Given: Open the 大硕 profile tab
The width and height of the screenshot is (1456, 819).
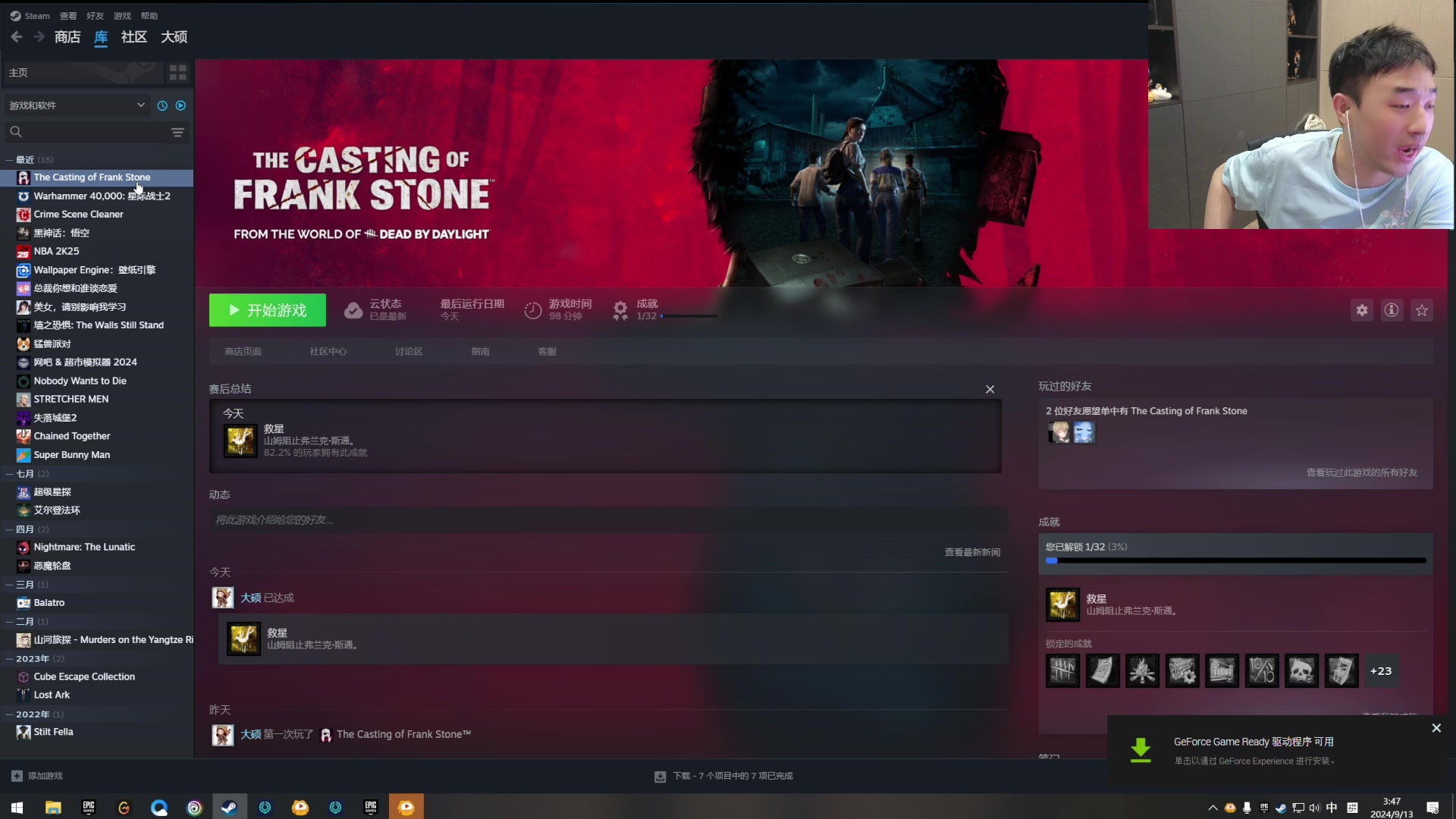Looking at the screenshot, I should [174, 37].
